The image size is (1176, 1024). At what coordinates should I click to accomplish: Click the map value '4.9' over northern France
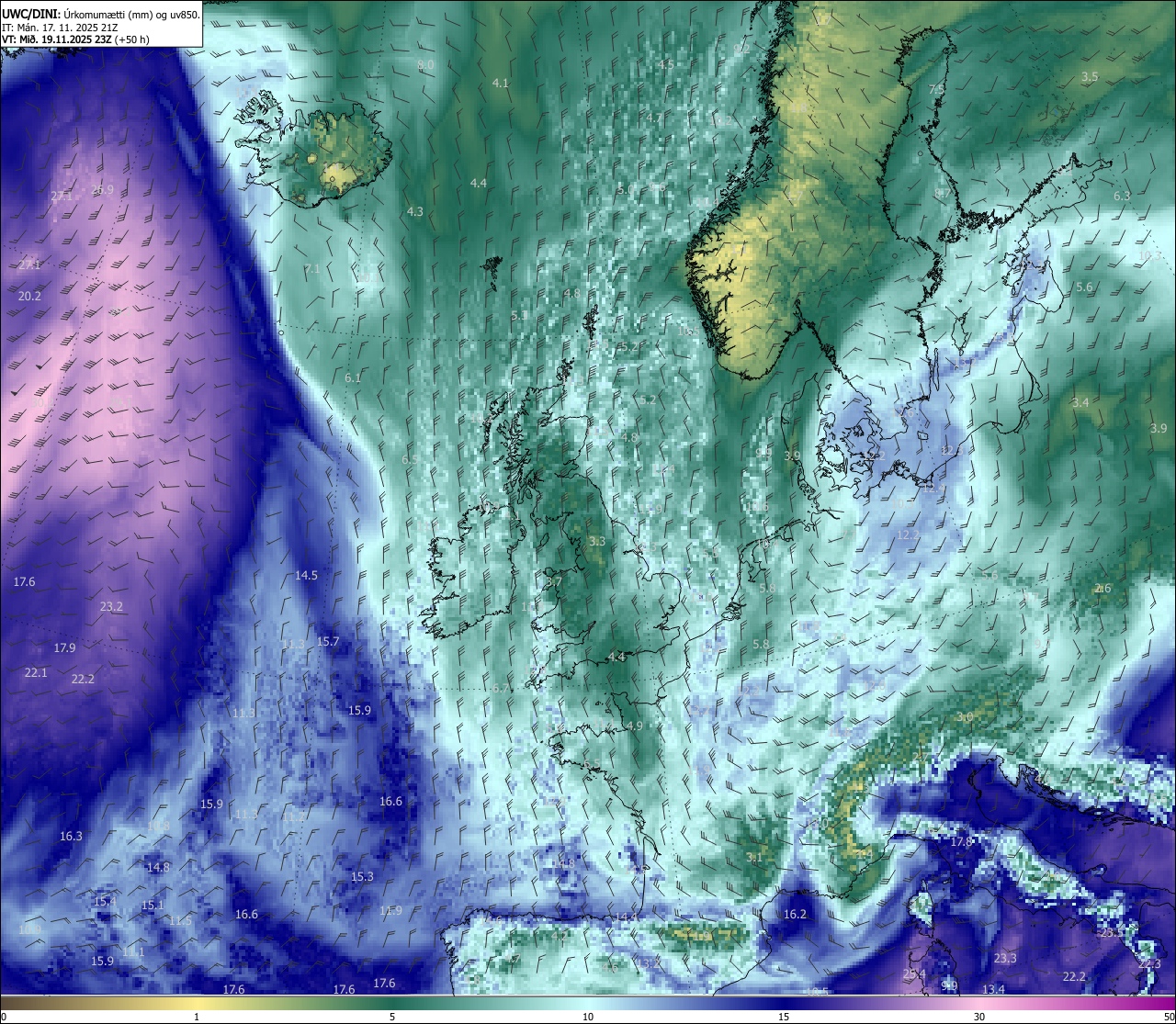click(635, 726)
